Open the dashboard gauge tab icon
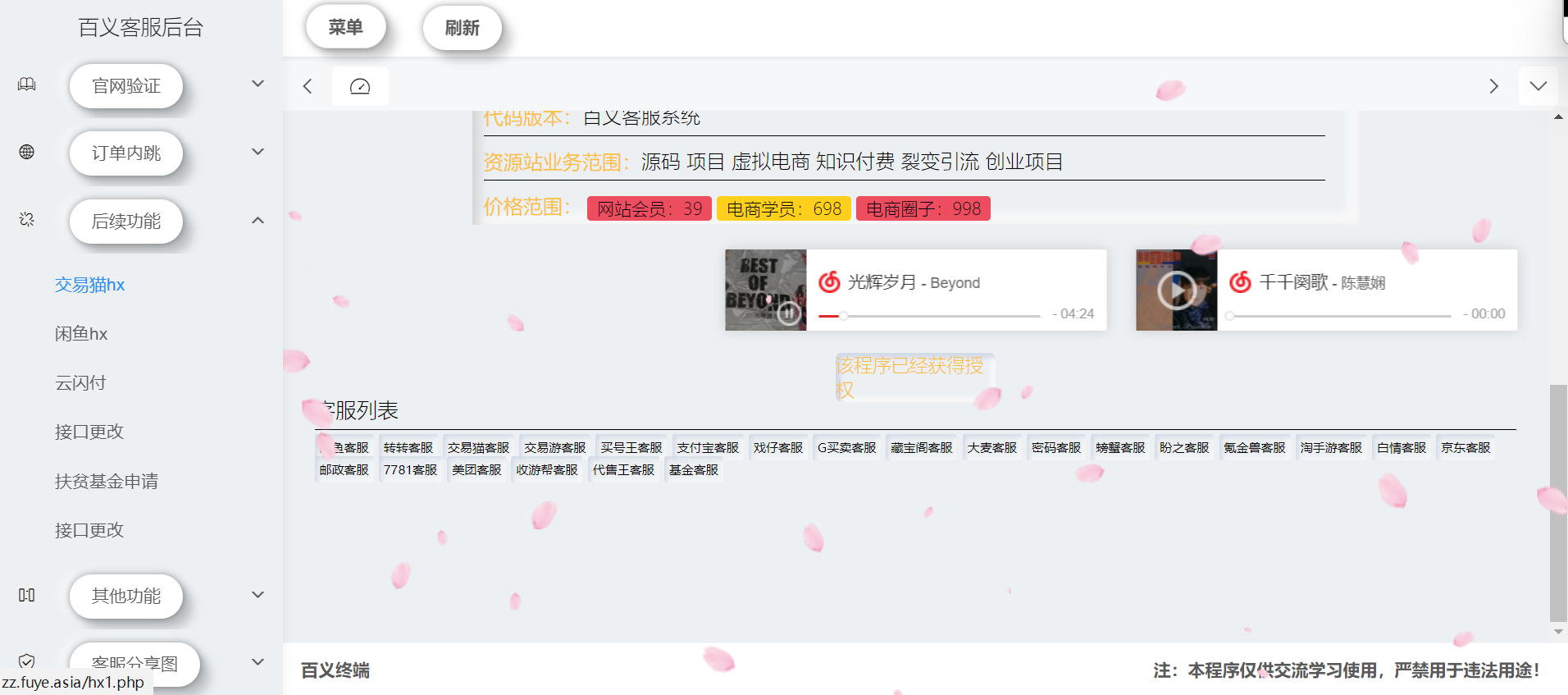 point(360,86)
